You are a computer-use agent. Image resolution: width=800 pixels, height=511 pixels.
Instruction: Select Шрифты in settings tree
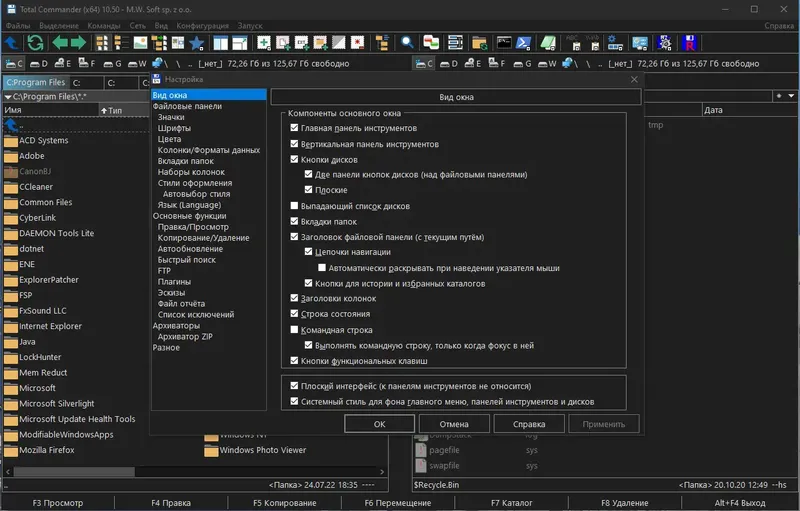(x=174, y=128)
